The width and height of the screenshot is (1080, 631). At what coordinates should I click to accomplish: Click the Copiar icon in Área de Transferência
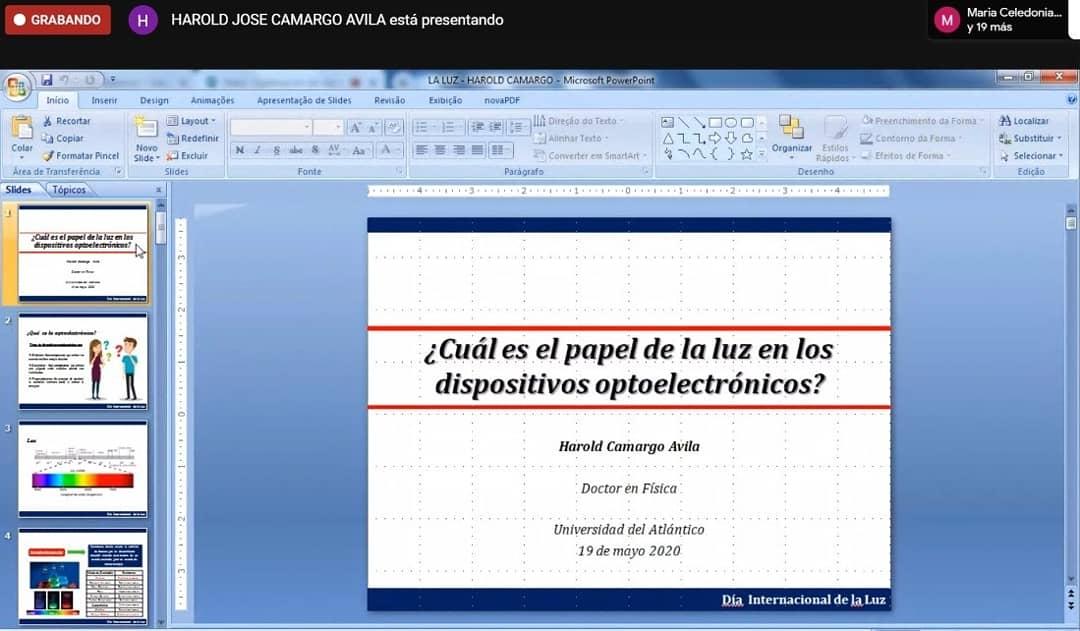48,137
